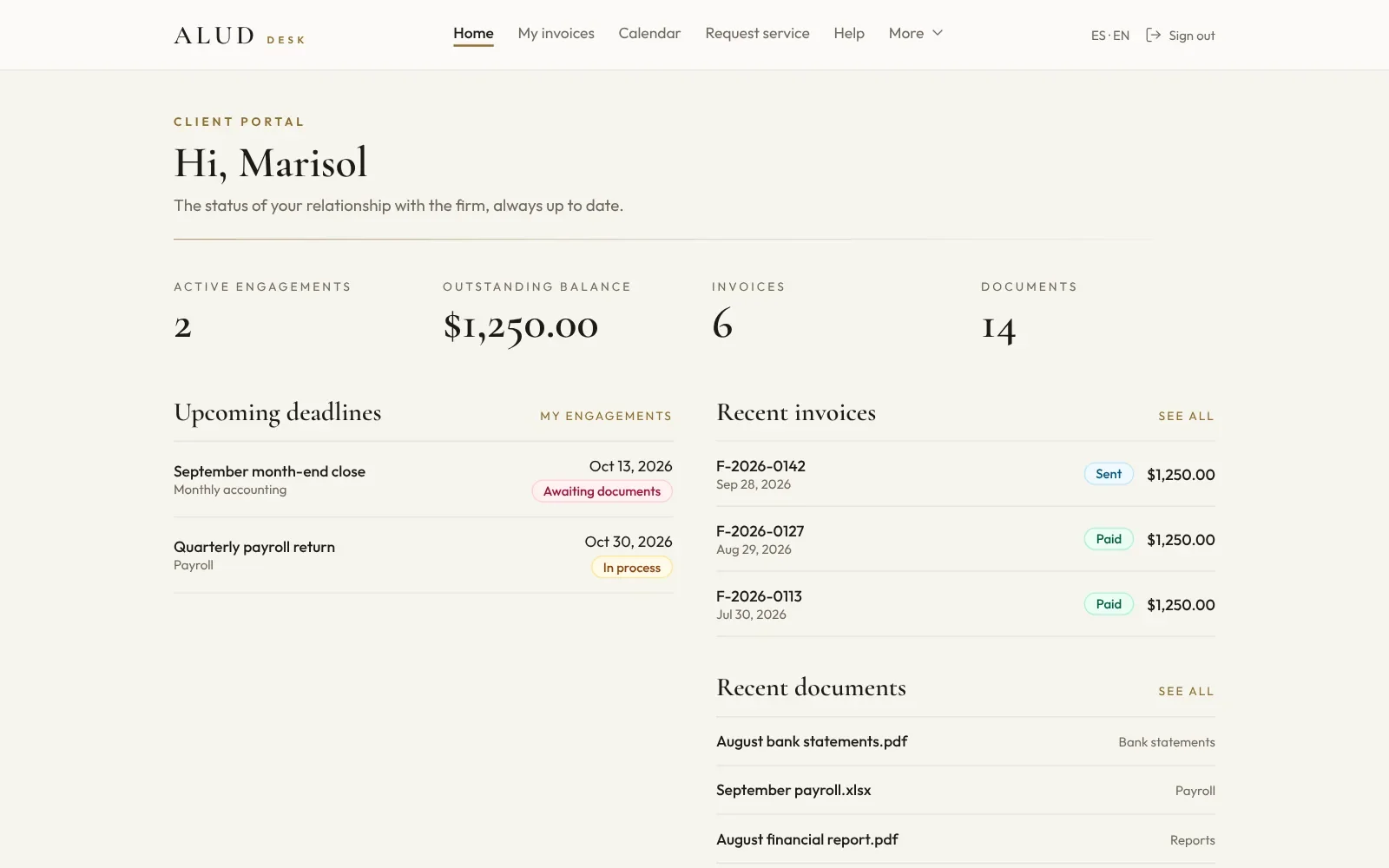Click the Documents count 14
The image size is (1389, 868).
click(998, 328)
